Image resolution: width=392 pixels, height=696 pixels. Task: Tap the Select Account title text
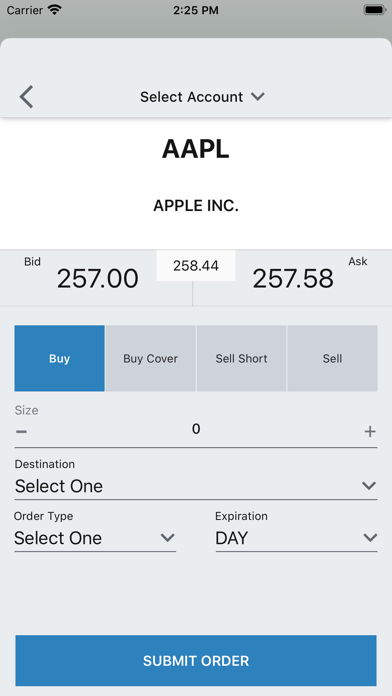tap(192, 97)
